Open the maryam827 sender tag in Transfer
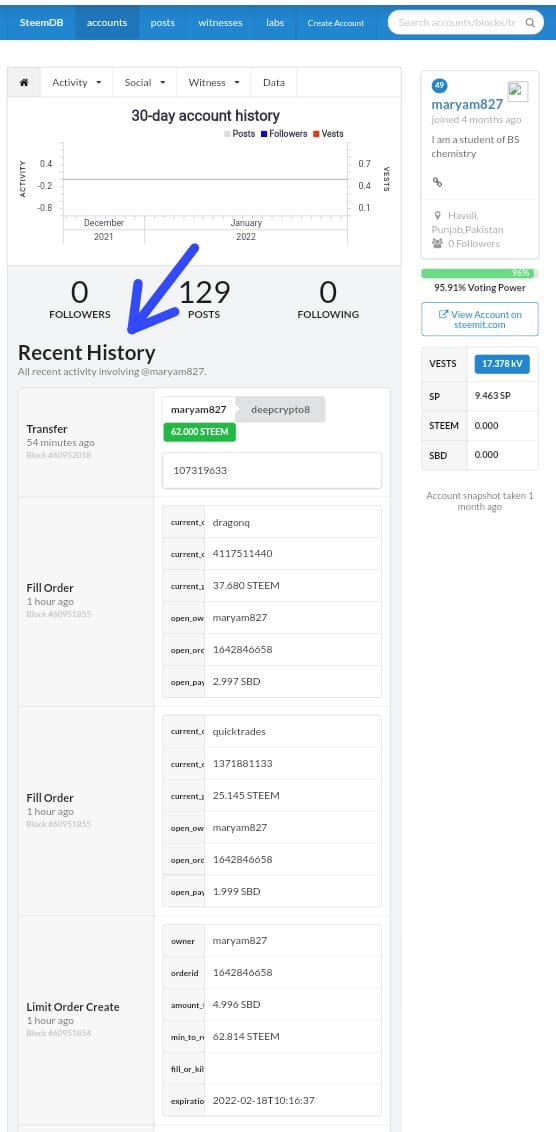This screenshot has width=556, height=1132. (199, 409)
